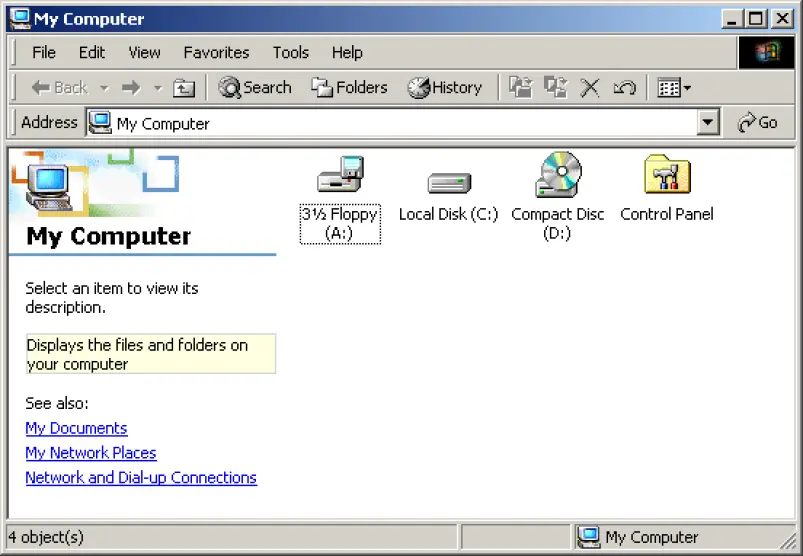Click the Forward arrow toolbar button

(x=131, y=88)
